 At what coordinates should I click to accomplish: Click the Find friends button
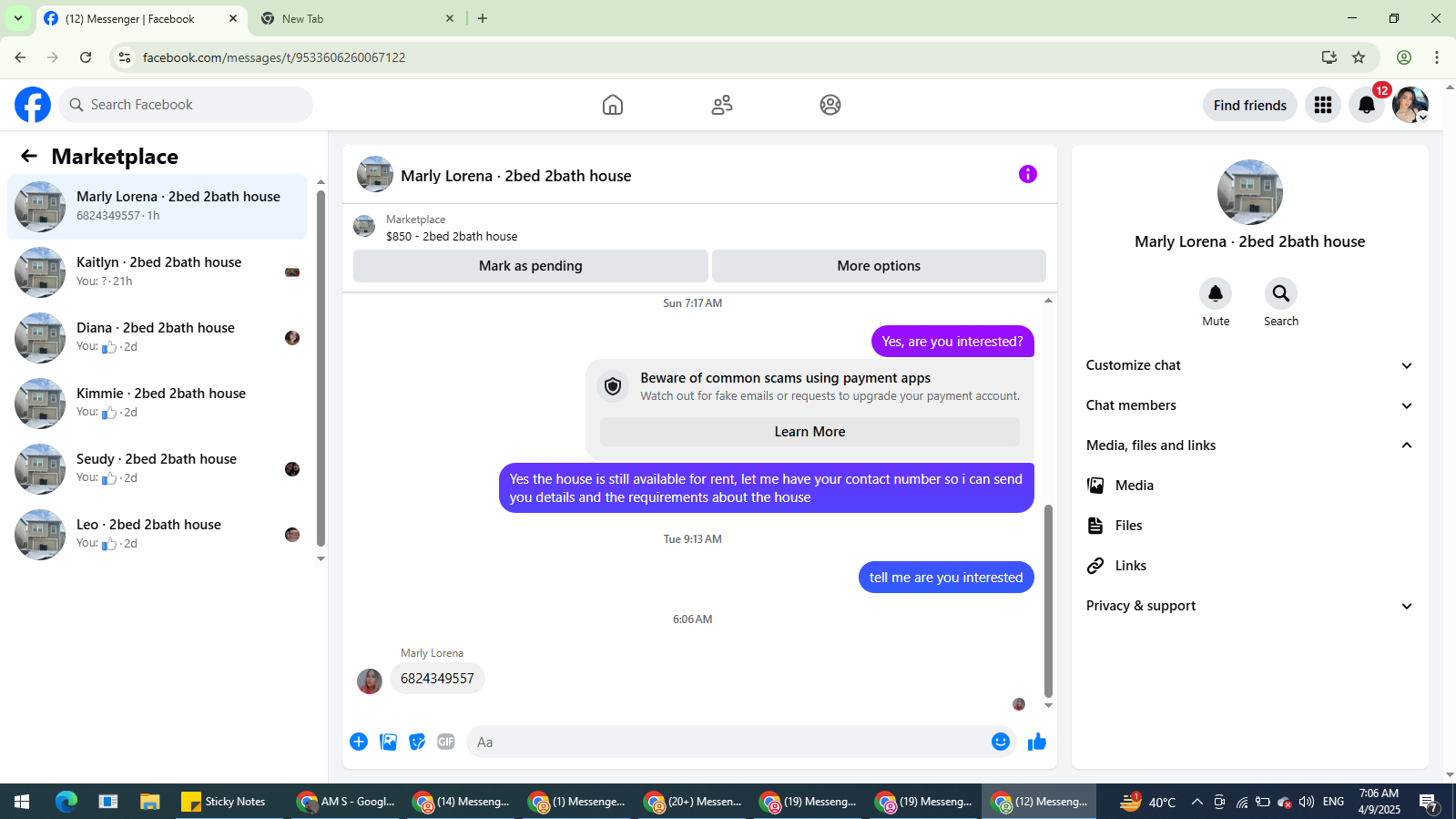click(x=1250, y=105)
